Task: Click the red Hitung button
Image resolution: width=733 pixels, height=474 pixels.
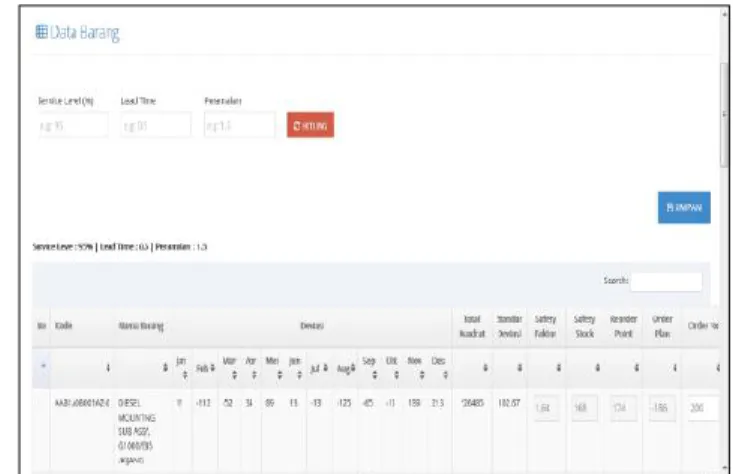Action: 310,125
